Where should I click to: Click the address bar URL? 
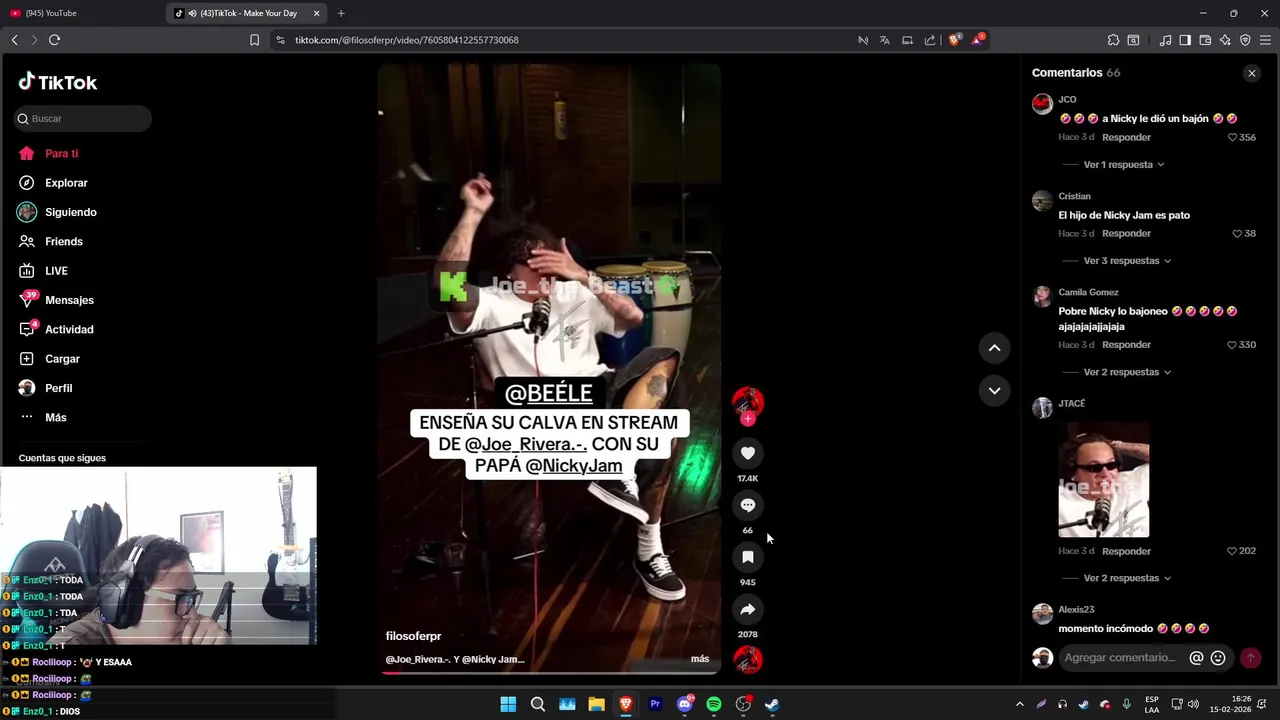[x=406, y=40]
